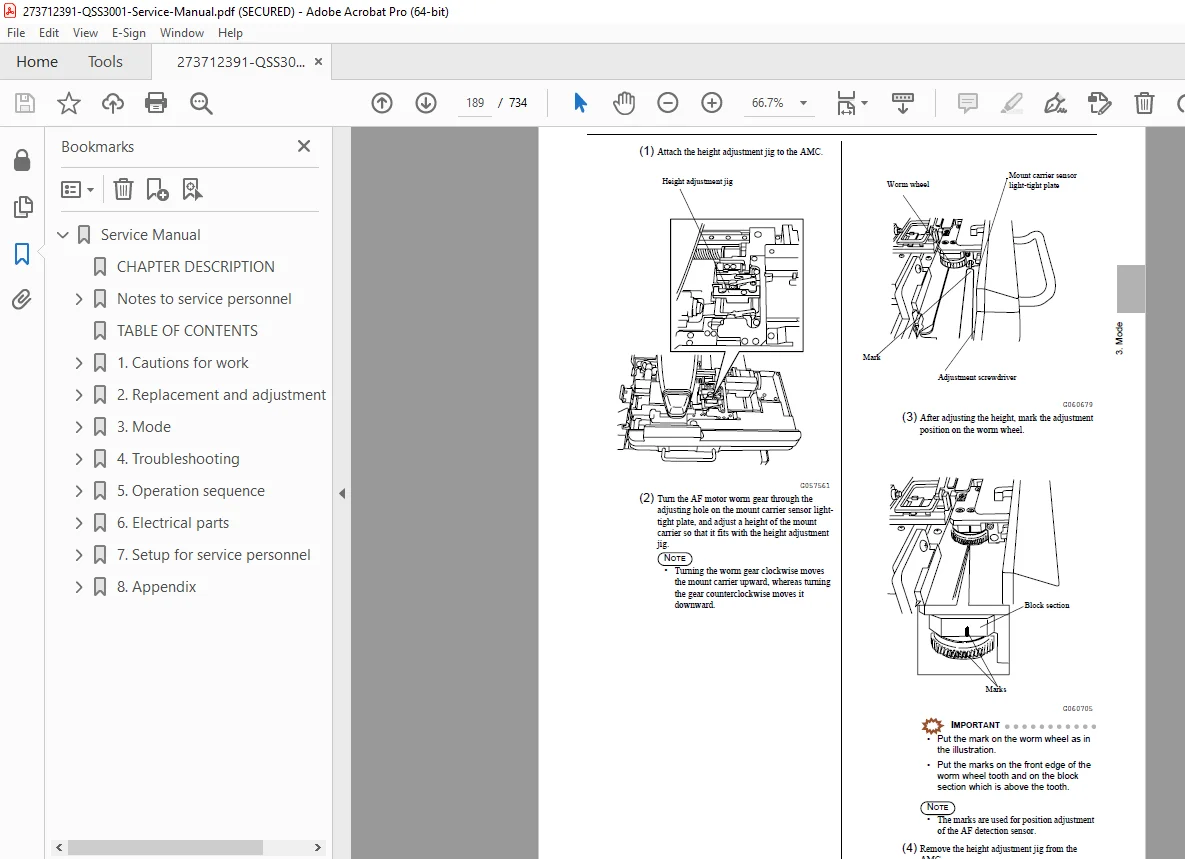Add a comment sticky note

coord(967,103)
